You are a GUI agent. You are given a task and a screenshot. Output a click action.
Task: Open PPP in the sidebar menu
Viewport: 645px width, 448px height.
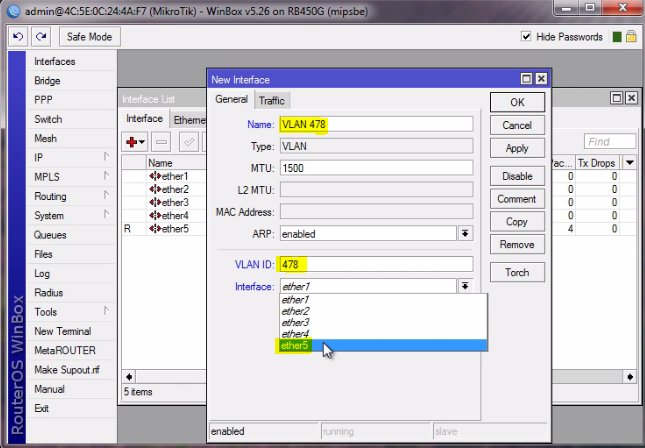pos(72,100)
